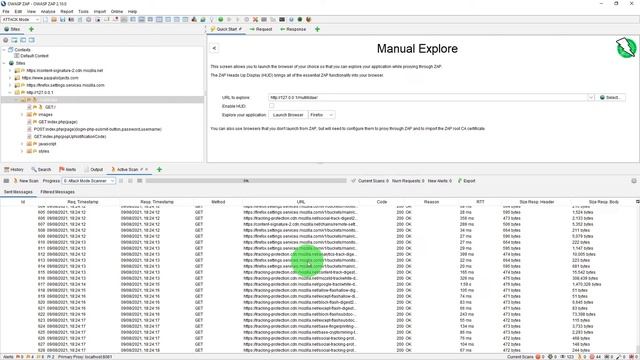The width and height of the screenshot is (640, 360).
Task: Select the POST index.php login tree item
Action: [x=94, y=129]
